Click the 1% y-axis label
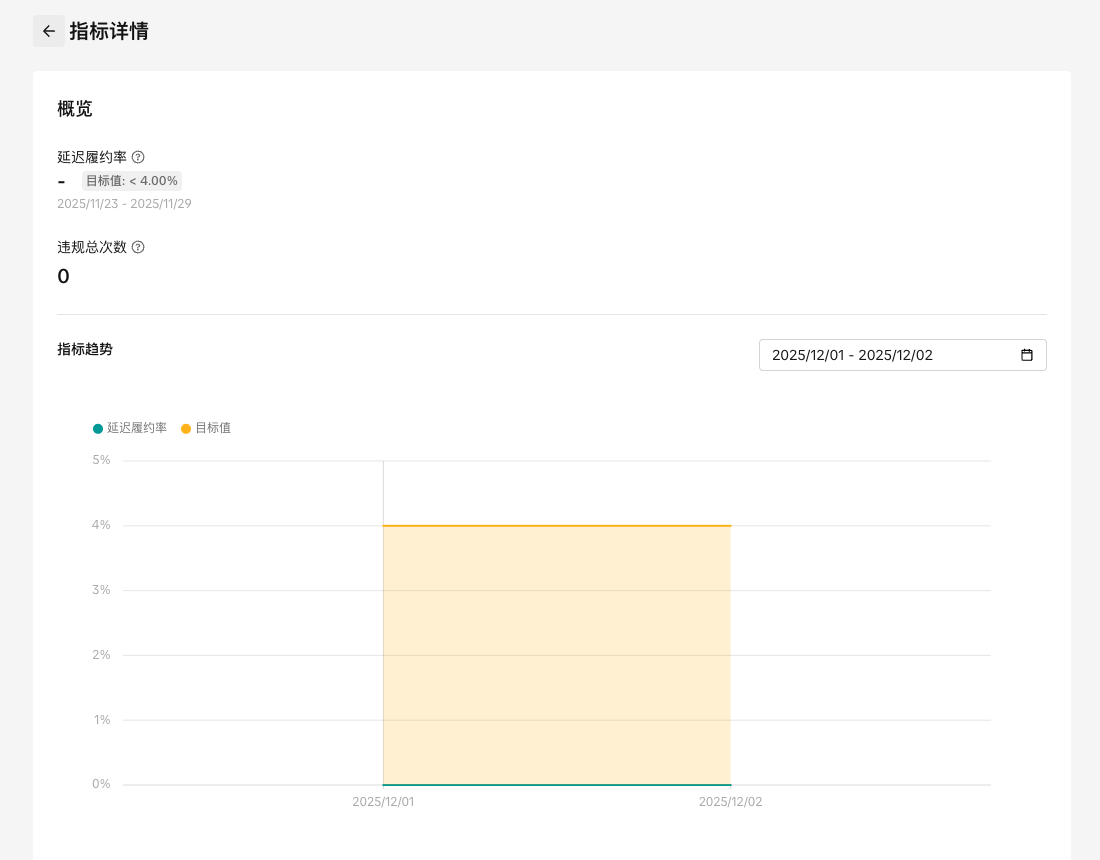 [x=101, y=720]
